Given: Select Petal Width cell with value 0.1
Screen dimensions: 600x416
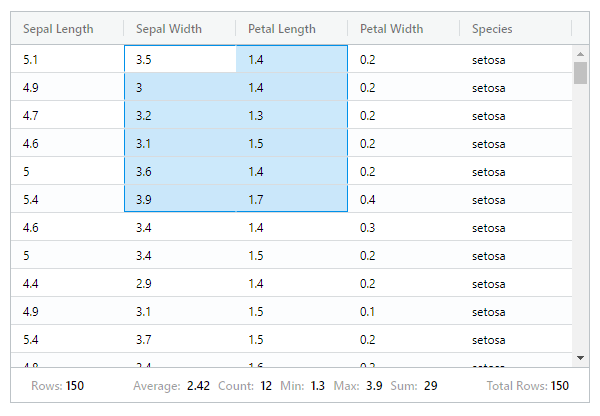Looking at the screenshot, I should point(404,312).
